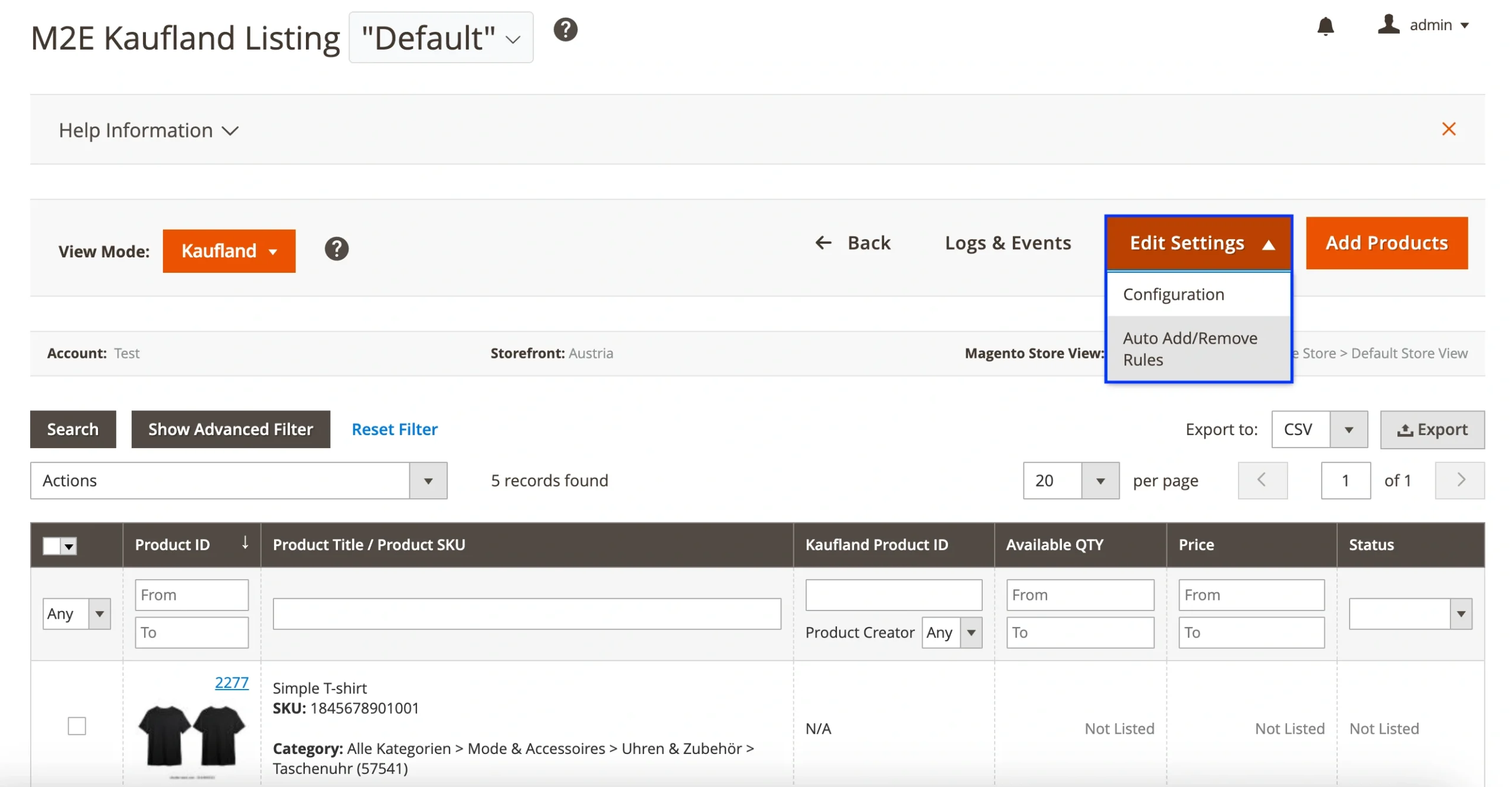Click the help icon next to View Mode
This screenshot has height=787, width=1512.
point(336,249)
